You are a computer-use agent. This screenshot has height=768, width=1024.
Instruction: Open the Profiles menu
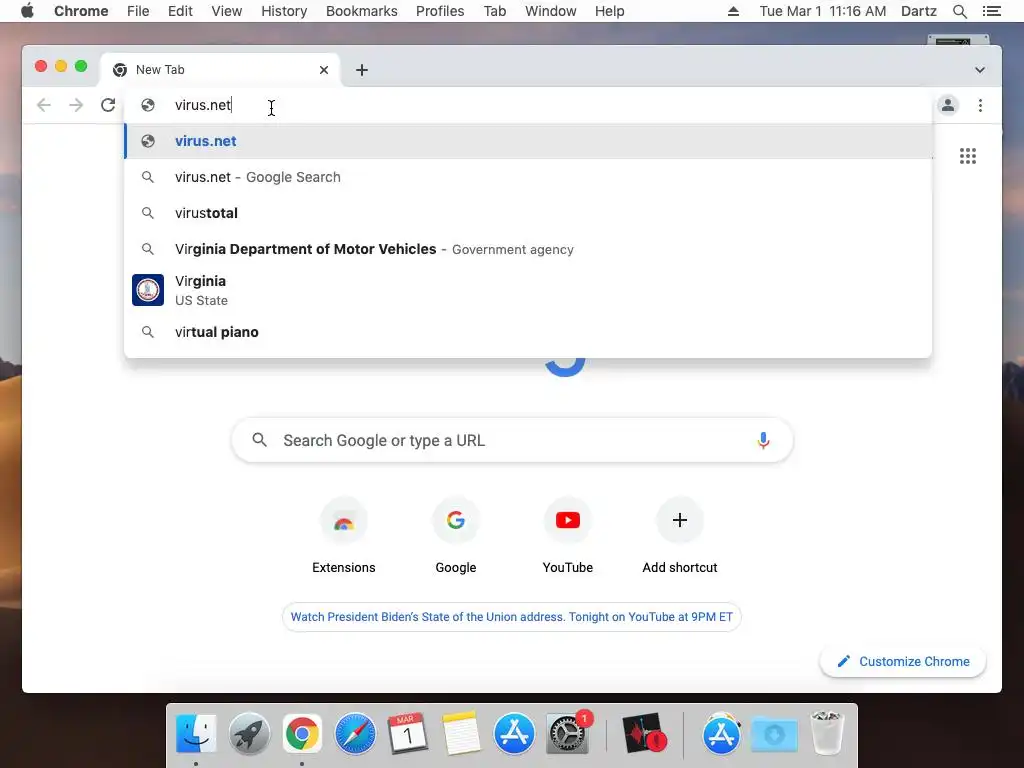[x=440, y=11]
